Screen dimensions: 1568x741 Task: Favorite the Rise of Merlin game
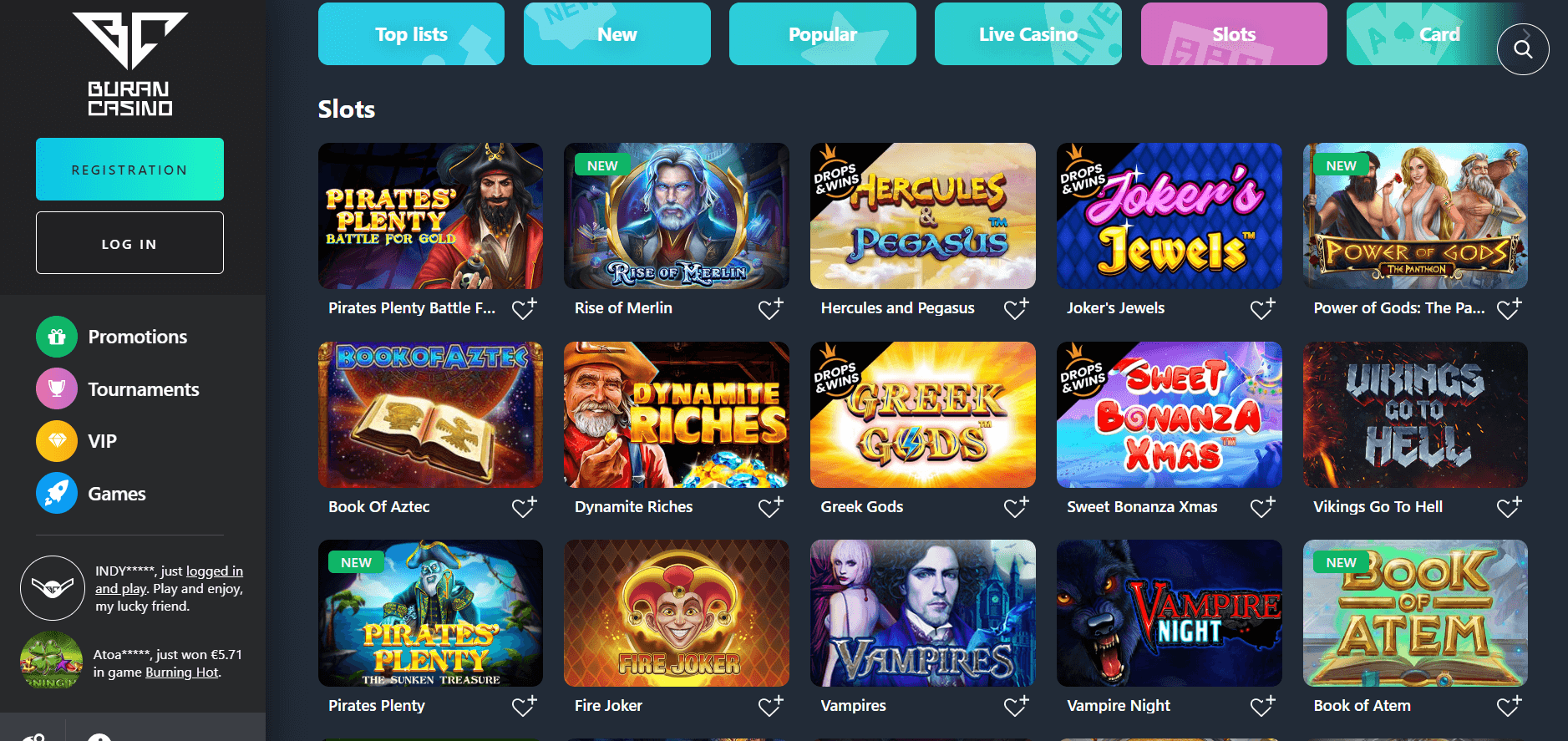(x=770, y=308)
